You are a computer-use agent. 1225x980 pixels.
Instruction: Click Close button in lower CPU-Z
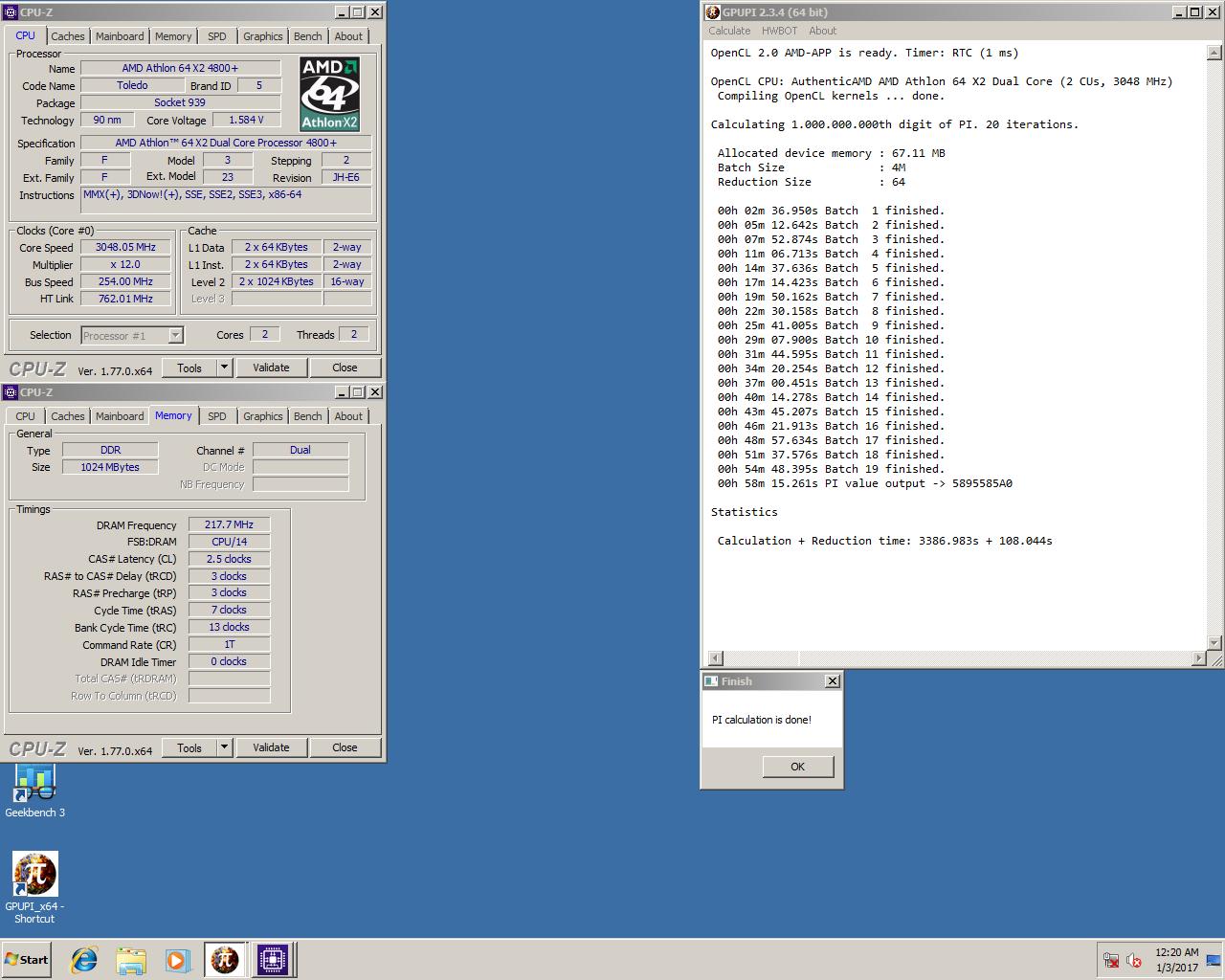(x=345, y=747)
